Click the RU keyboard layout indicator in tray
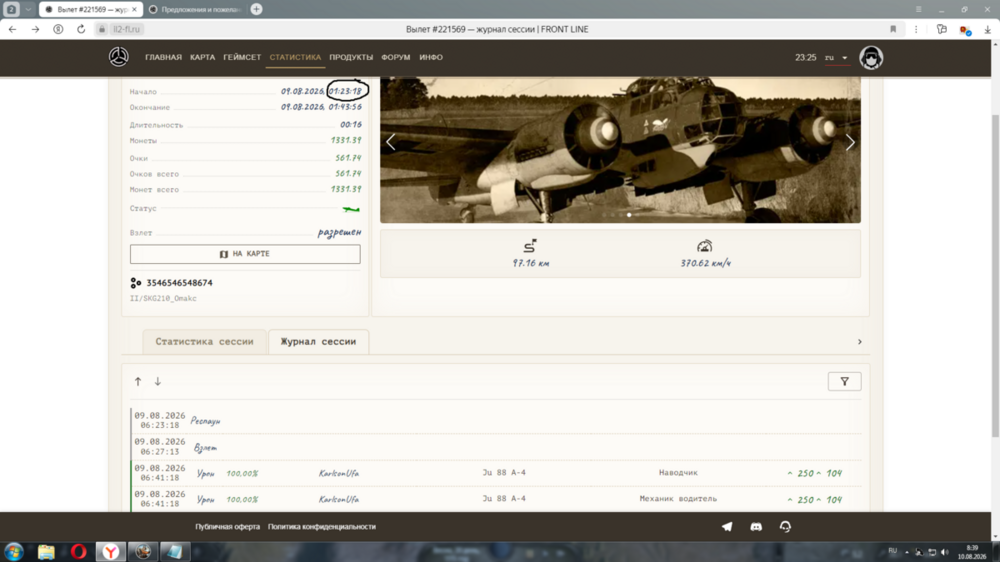 892,551
